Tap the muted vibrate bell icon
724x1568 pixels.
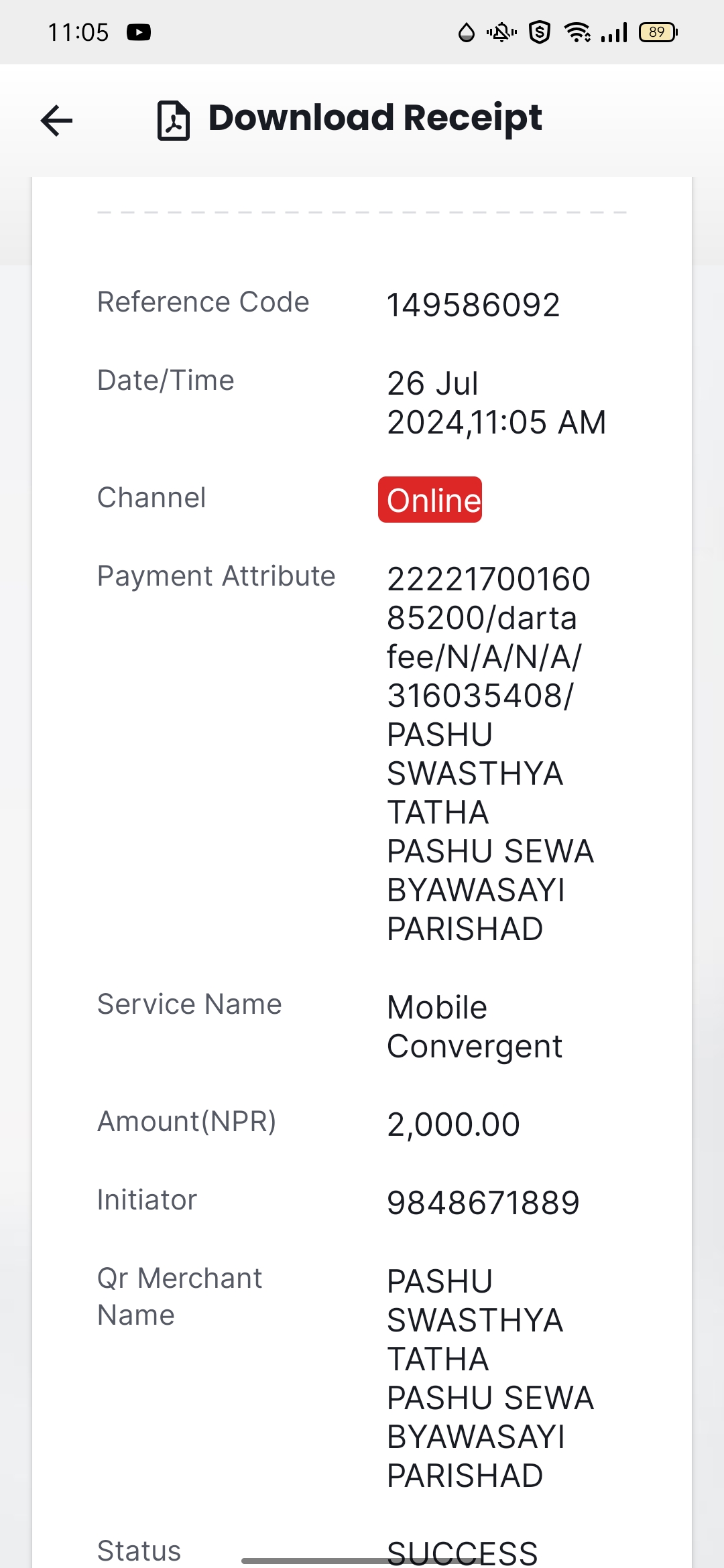tap(501, 32)
